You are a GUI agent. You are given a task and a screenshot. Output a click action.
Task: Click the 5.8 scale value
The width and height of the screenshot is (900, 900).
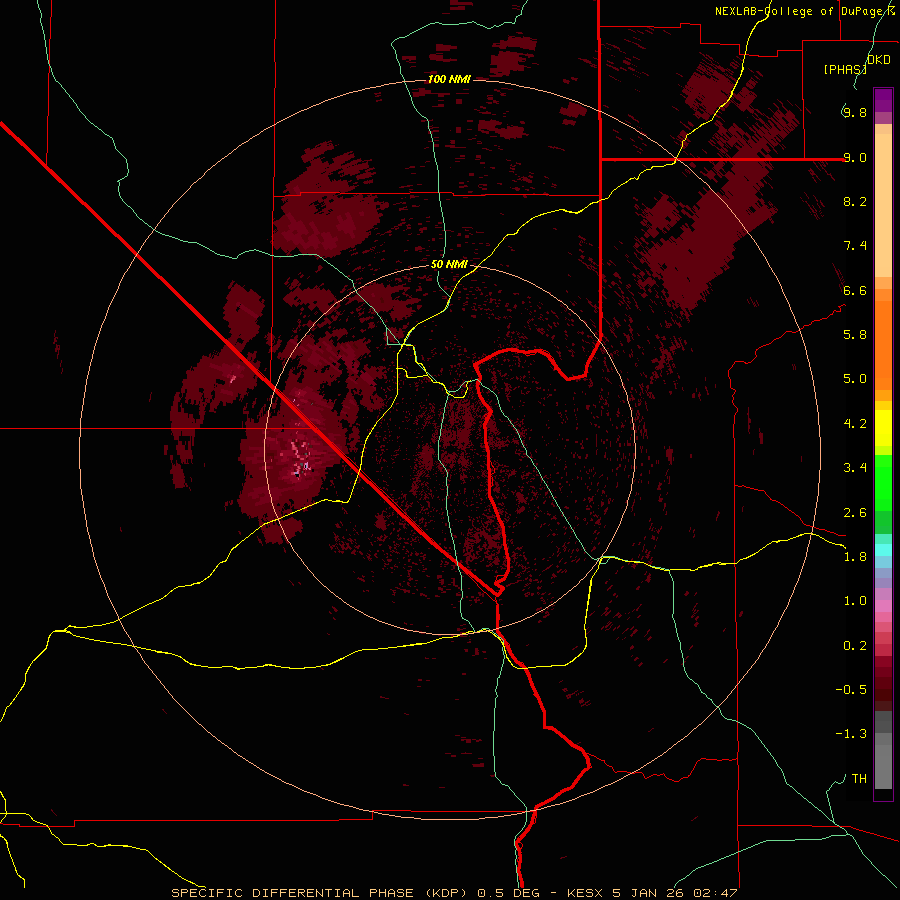(x=855, y=335)
